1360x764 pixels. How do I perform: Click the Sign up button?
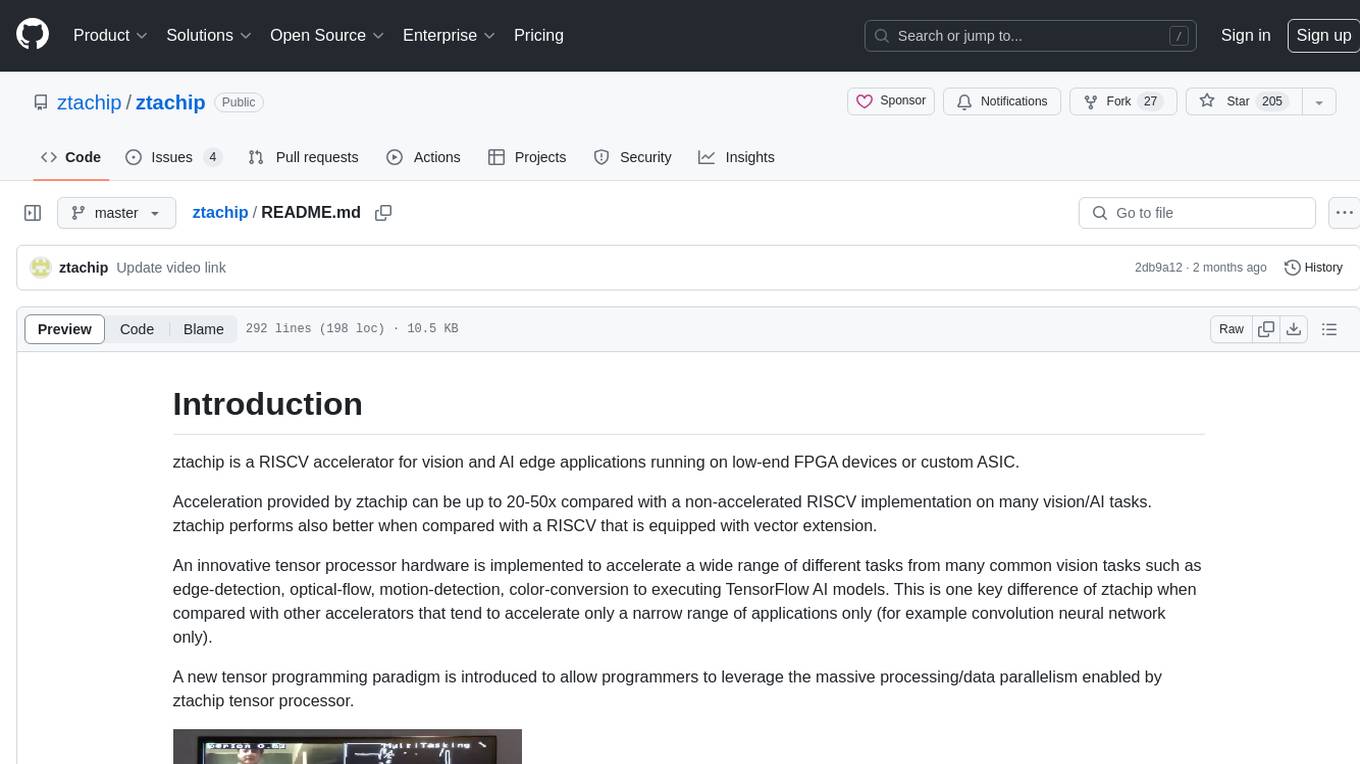pos(1323,35)
